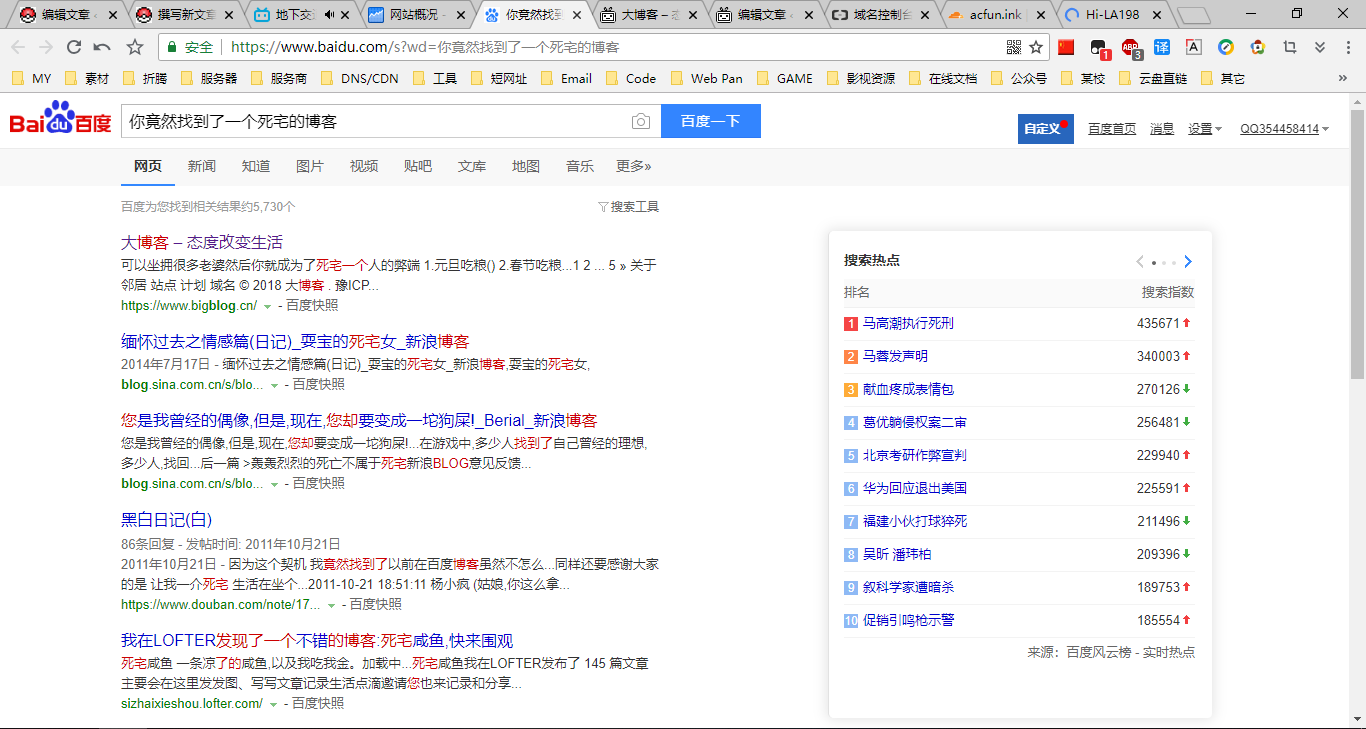Mute the 地下交 tab speaker icon
This screenshot has height=729, width=1366.
point(330,15)
